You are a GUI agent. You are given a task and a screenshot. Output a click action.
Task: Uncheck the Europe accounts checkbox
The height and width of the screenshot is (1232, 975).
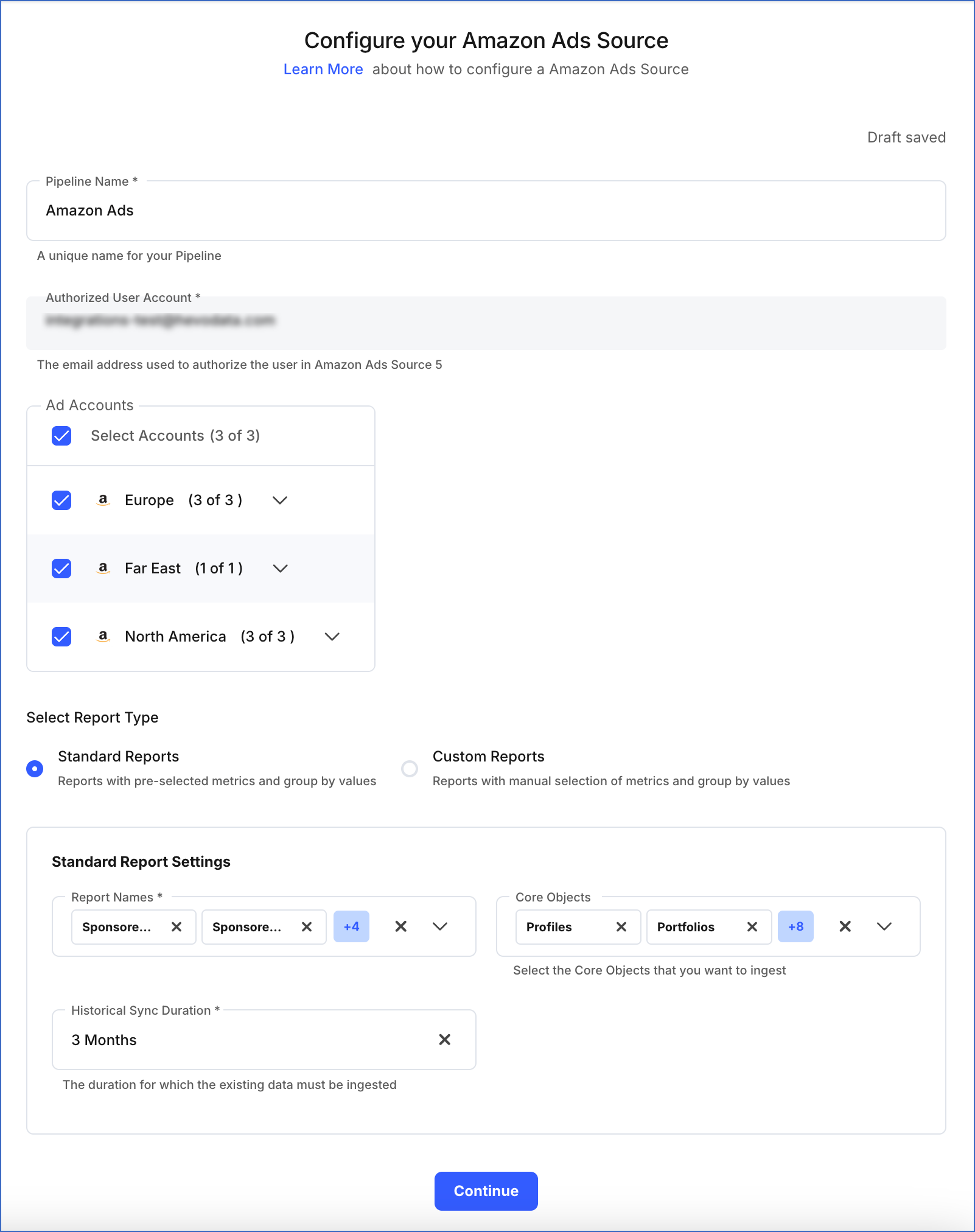tap(61, 500)
